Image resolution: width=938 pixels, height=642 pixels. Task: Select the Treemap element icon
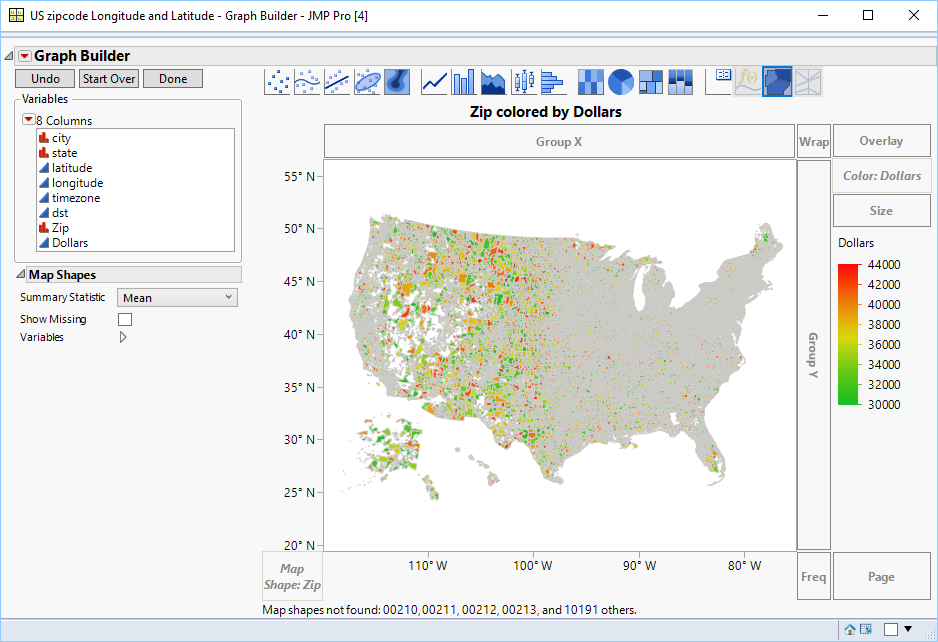(651, 82)
